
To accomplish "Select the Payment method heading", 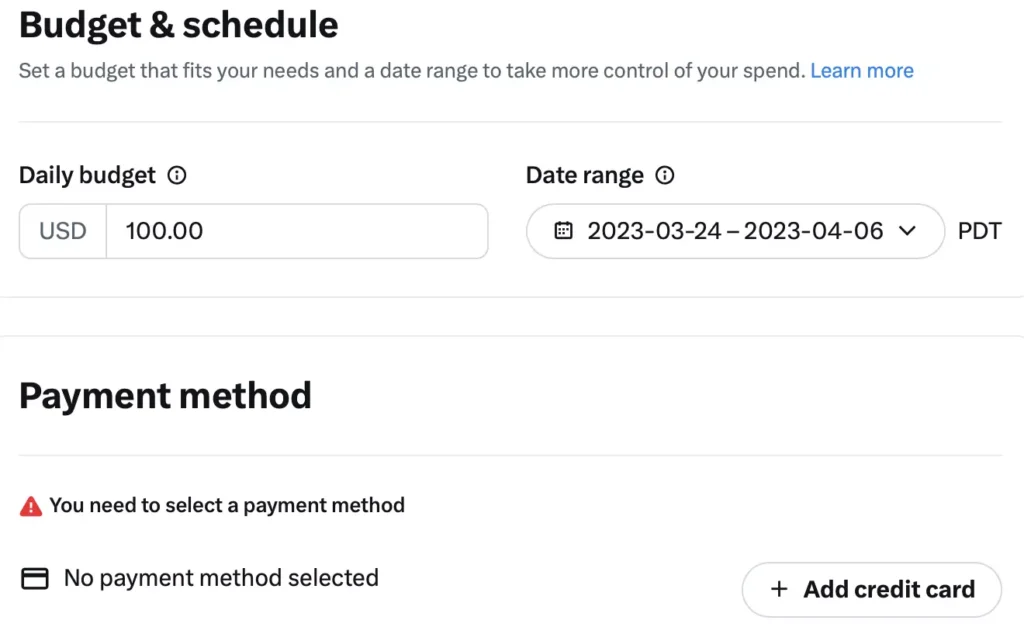I will pos(165,396).
